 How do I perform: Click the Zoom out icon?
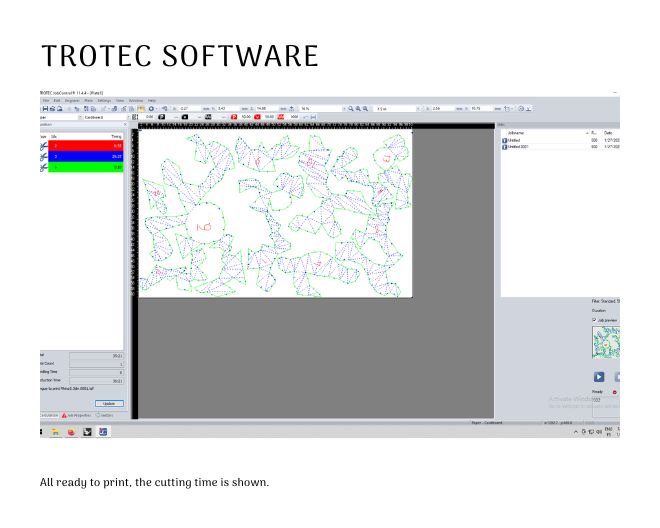tap(365, 109)
